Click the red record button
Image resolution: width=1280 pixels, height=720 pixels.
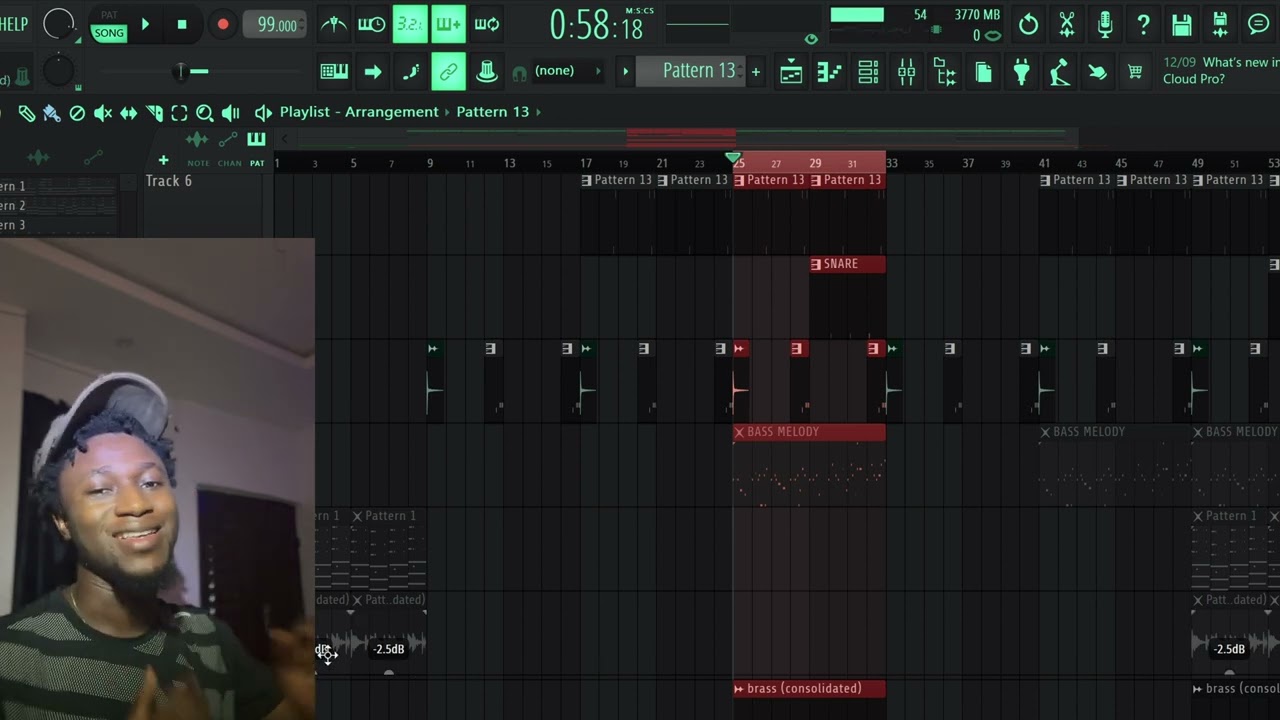click(x=223, y=25)
